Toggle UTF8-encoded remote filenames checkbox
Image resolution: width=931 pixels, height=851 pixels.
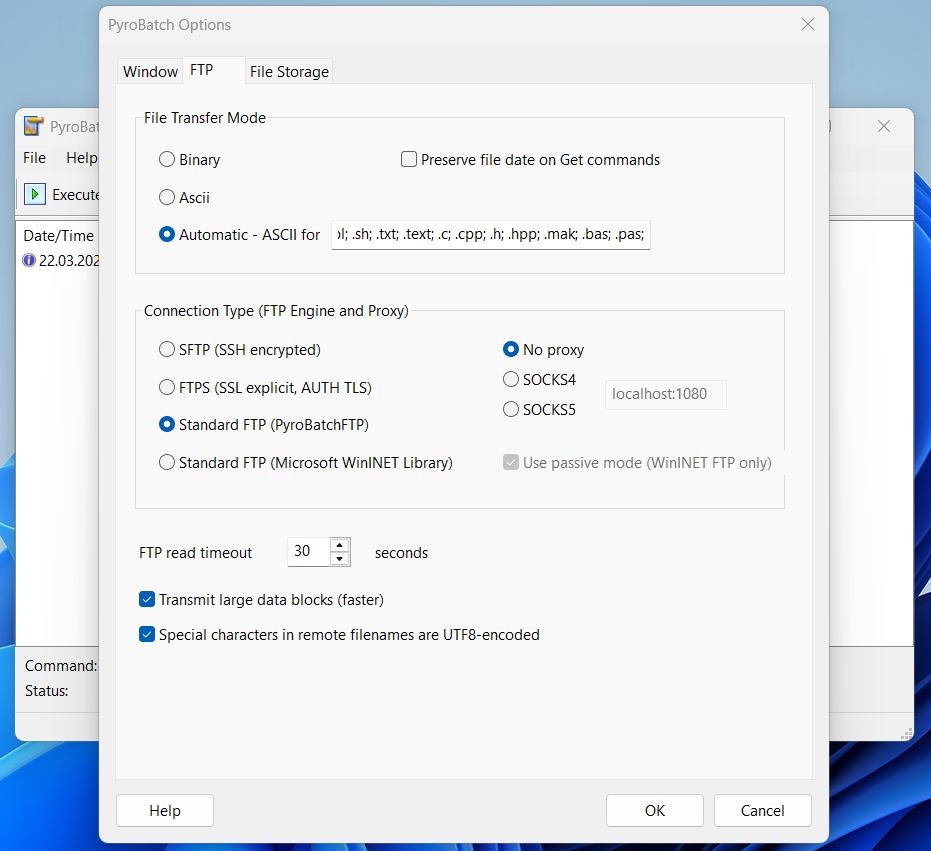coord(147,634)
